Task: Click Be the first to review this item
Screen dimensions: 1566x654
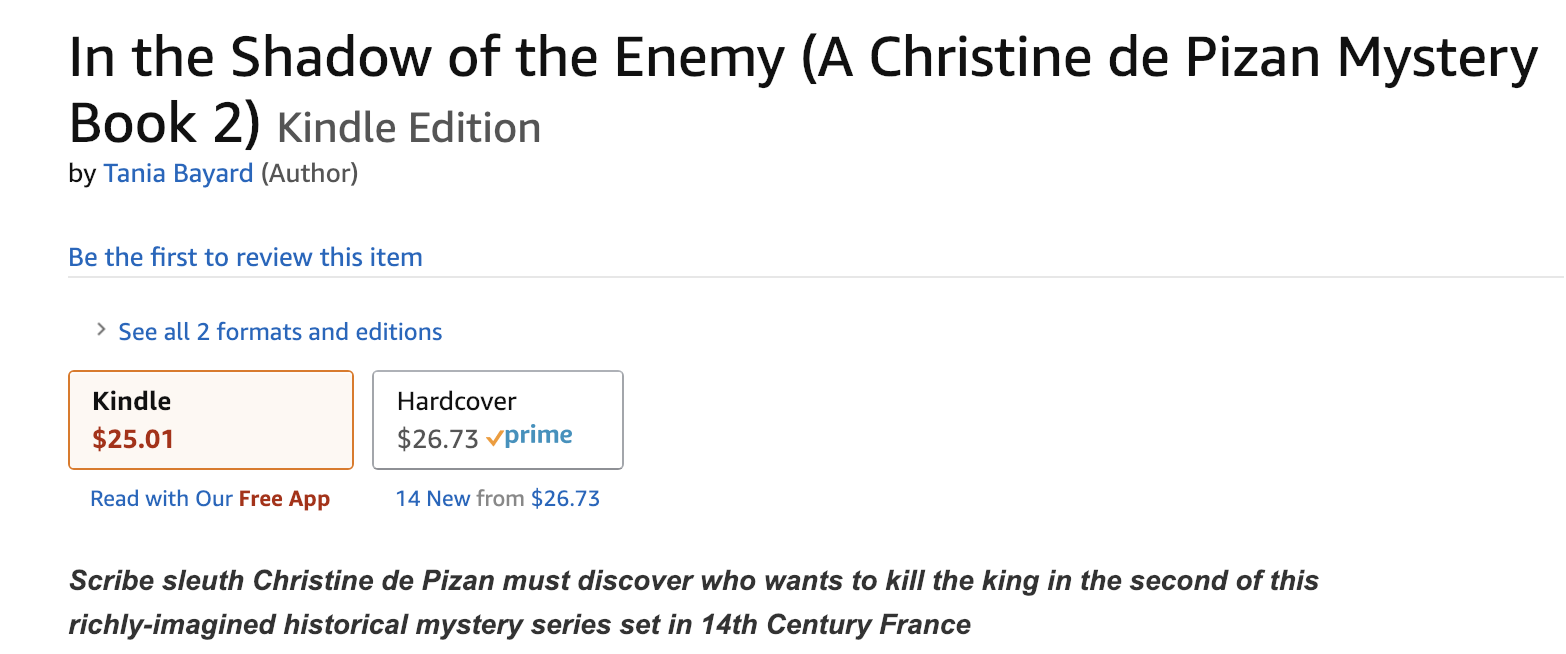Action: 245,257
